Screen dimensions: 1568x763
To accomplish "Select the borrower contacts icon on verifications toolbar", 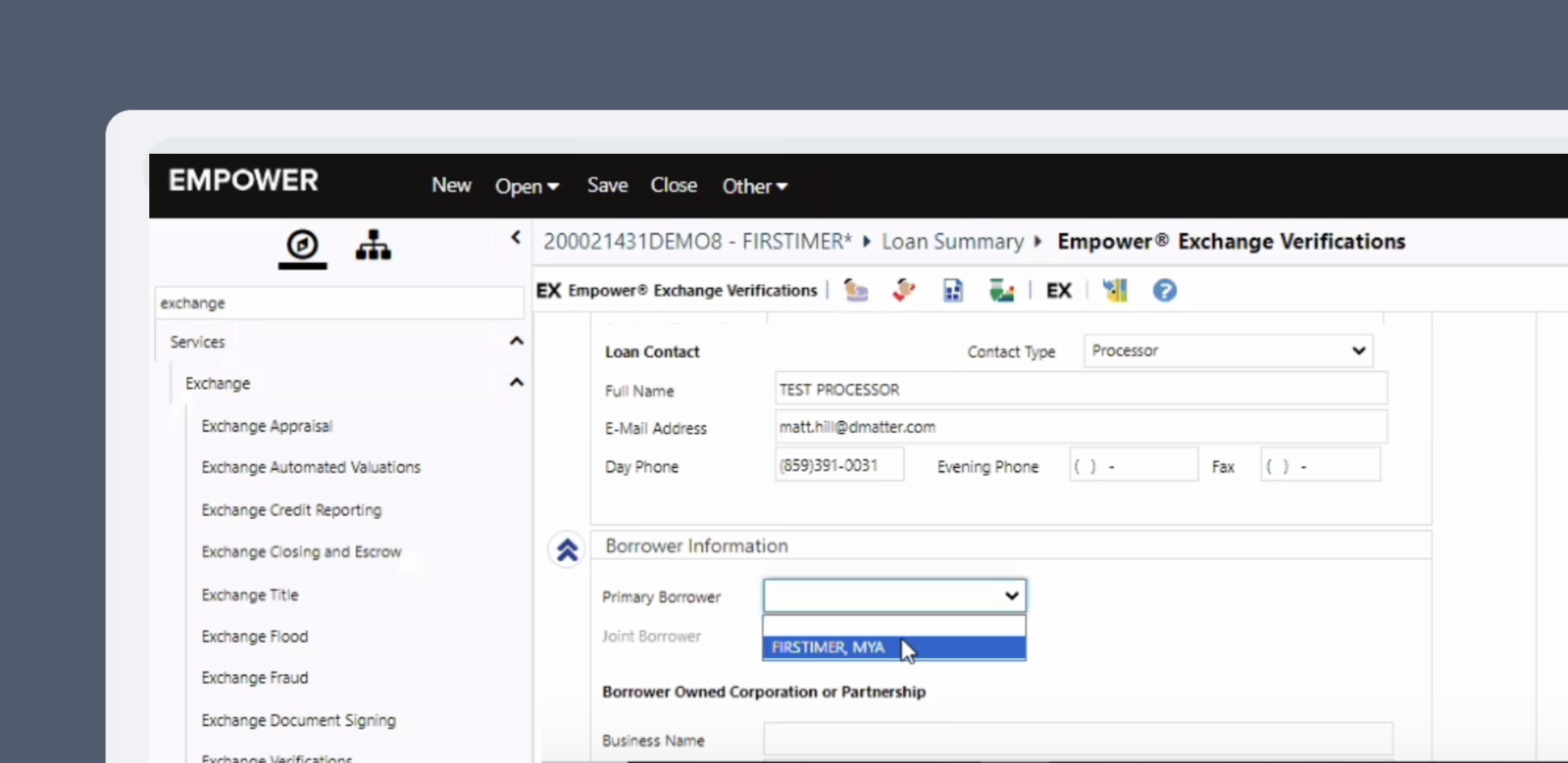I will [x=856, y=290].
